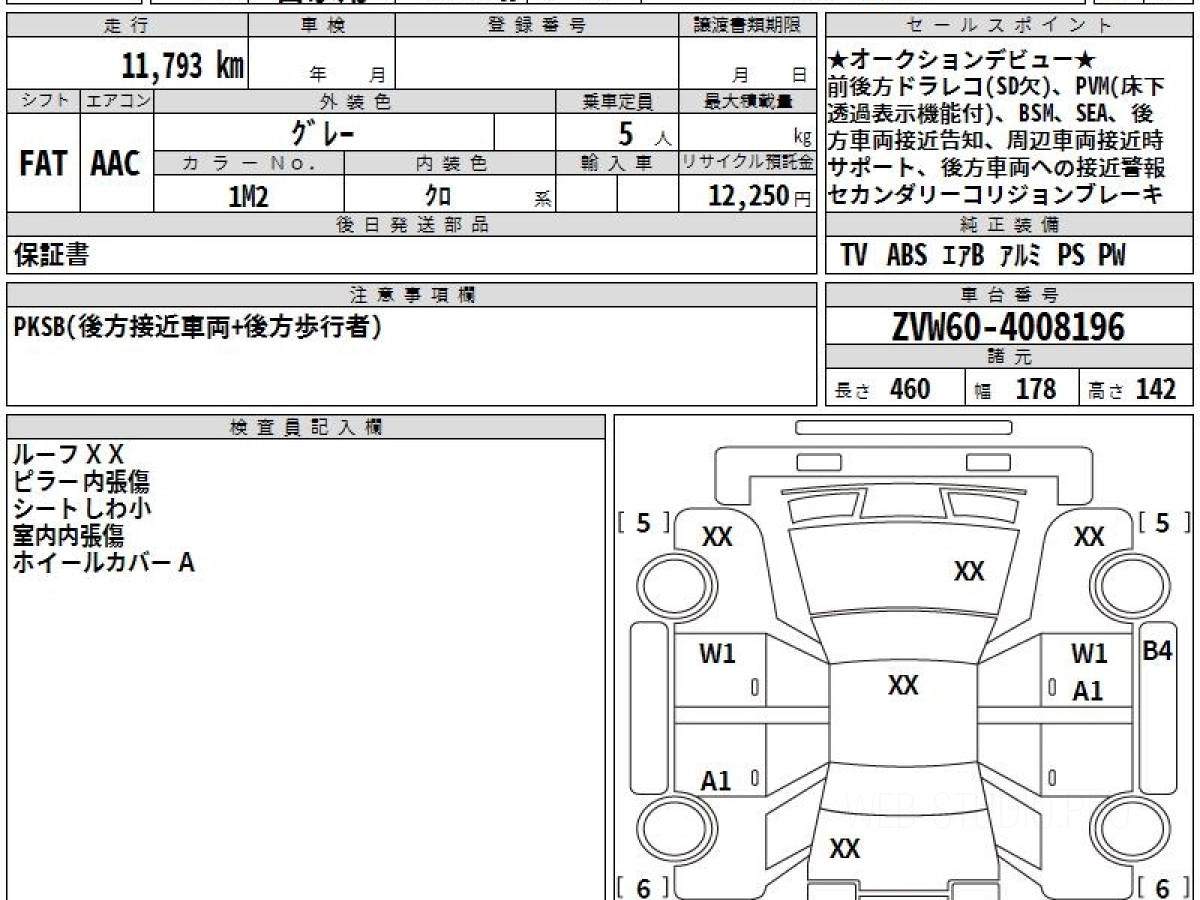
Task: Click the B4 damage mark on diagram
Action: point(1157,651)
